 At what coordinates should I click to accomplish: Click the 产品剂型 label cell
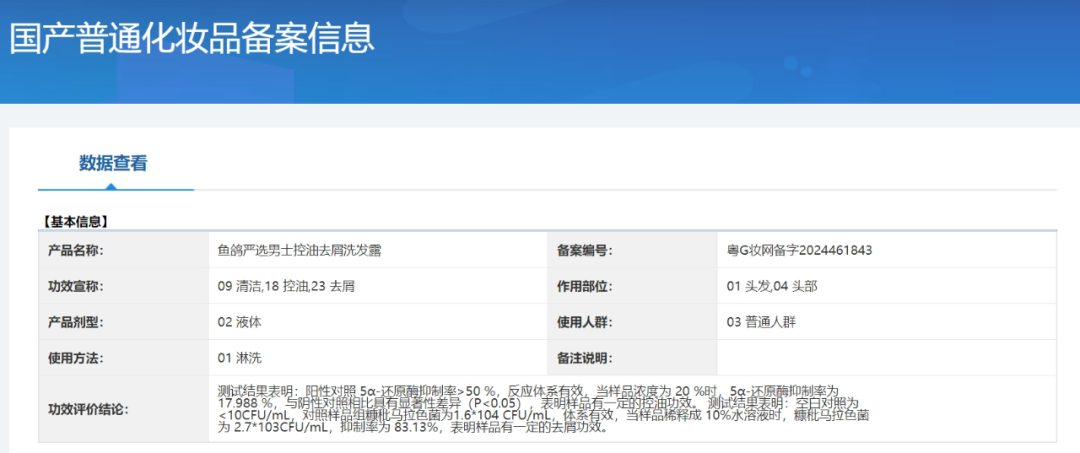[124, 322]
